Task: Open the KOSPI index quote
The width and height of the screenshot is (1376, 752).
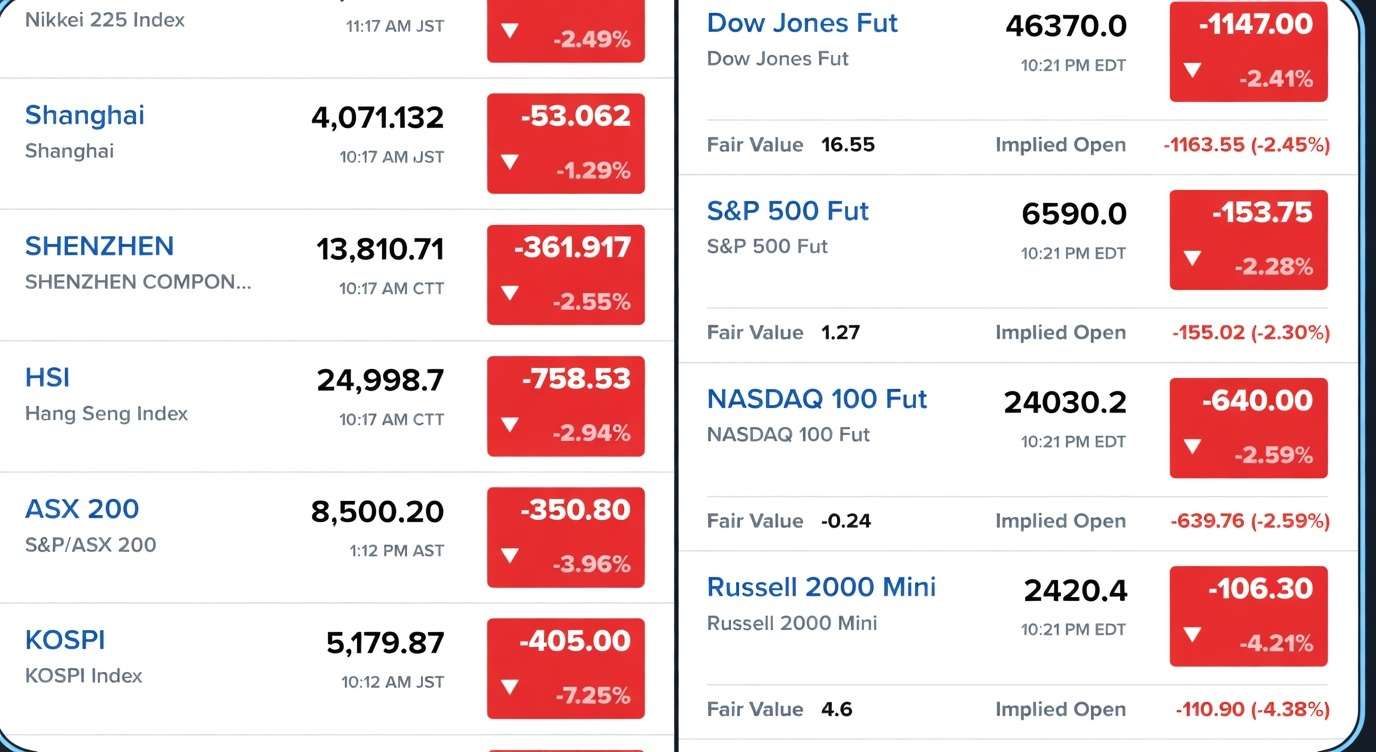Action: coord(65,640)
